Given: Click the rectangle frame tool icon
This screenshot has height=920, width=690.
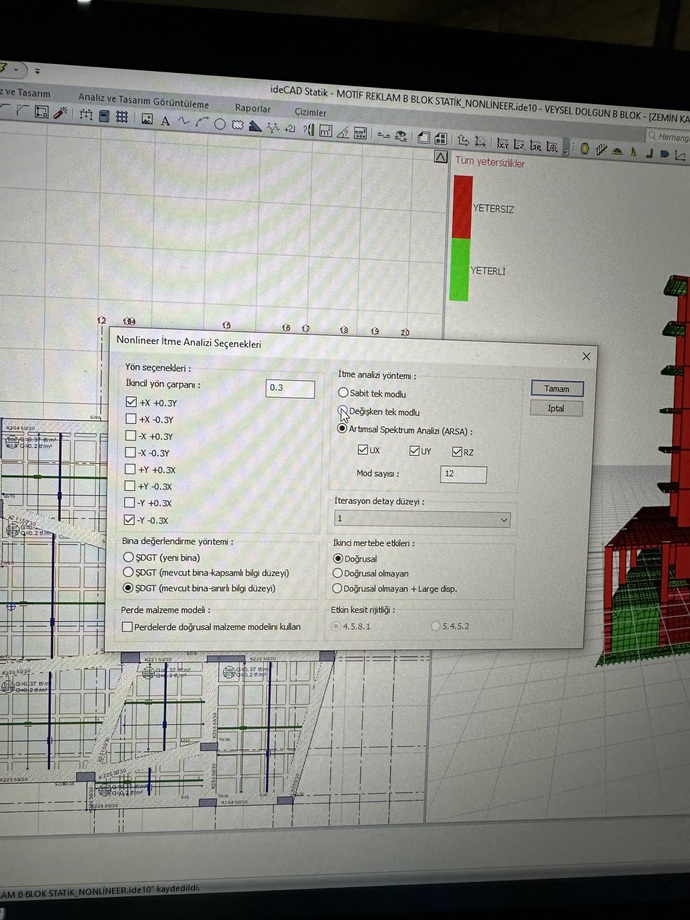Looking at the screenshot, I should pos(41,111).
